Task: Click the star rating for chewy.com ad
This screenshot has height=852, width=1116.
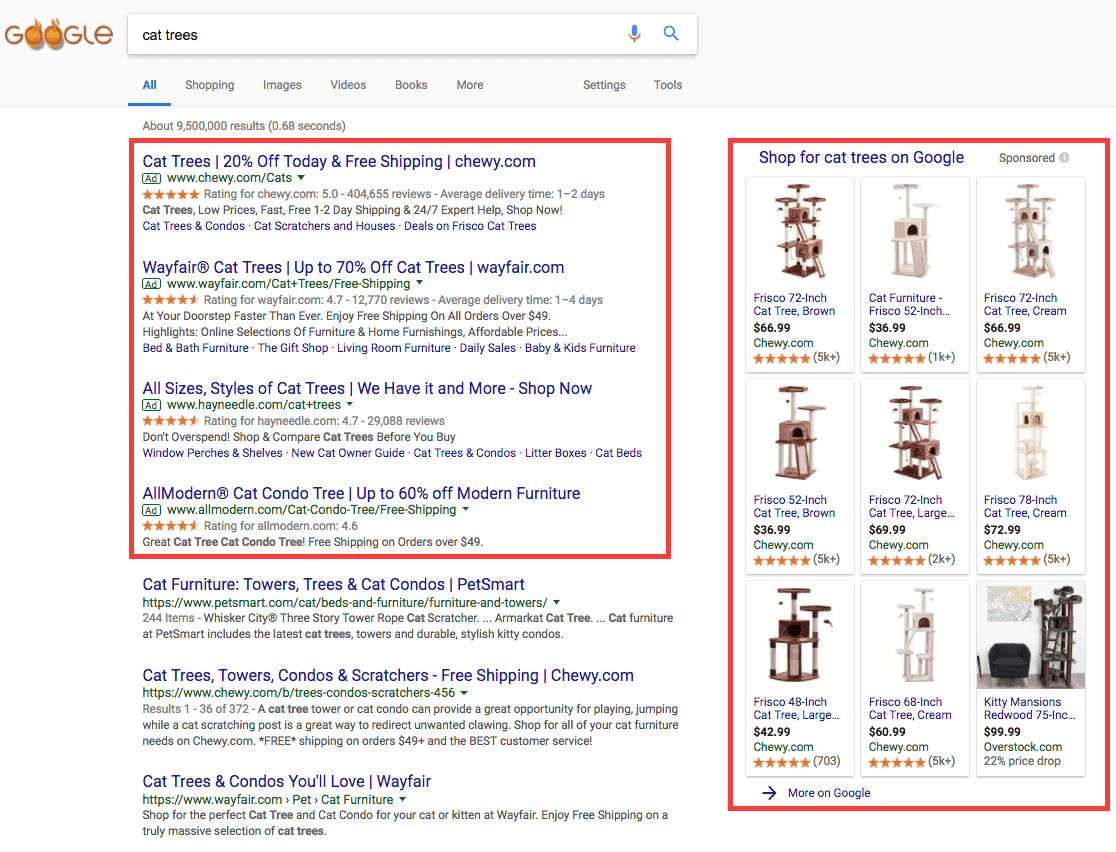Action: [171, 194]
